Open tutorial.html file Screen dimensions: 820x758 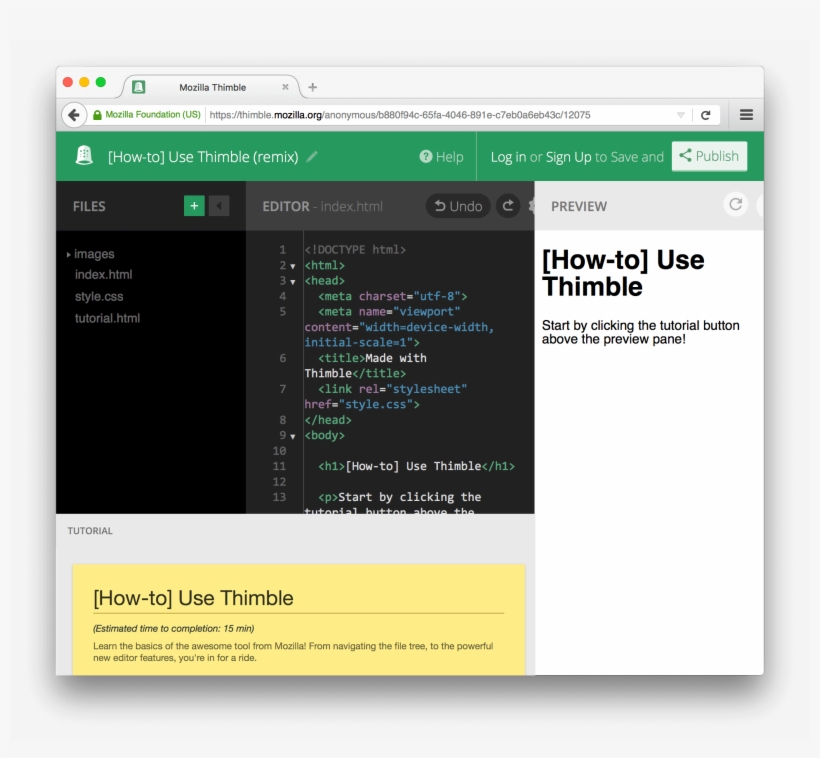[x=107, y=318]
